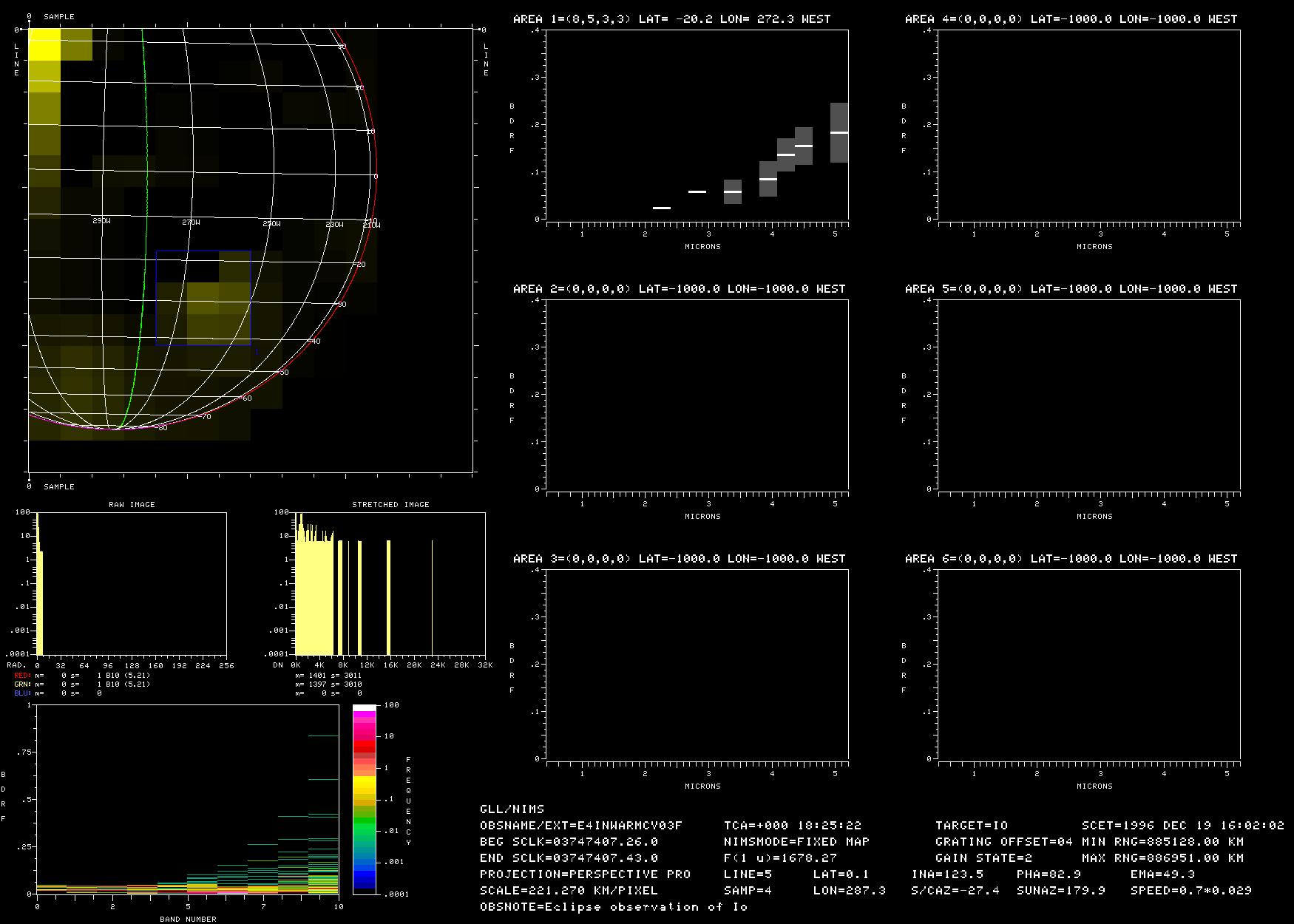Click the yellow section of the frequency color bar
This screenshot has height=924, width=1294.
(364, 782)
